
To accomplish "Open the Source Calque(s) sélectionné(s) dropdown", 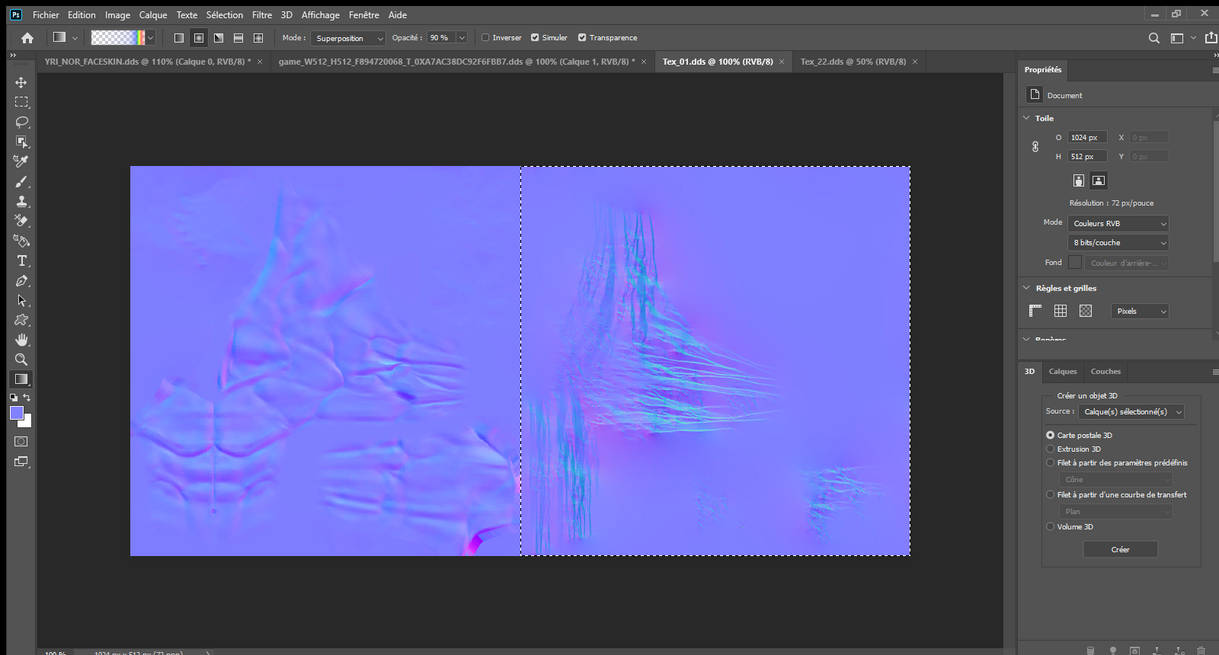I will point(1131,411).
